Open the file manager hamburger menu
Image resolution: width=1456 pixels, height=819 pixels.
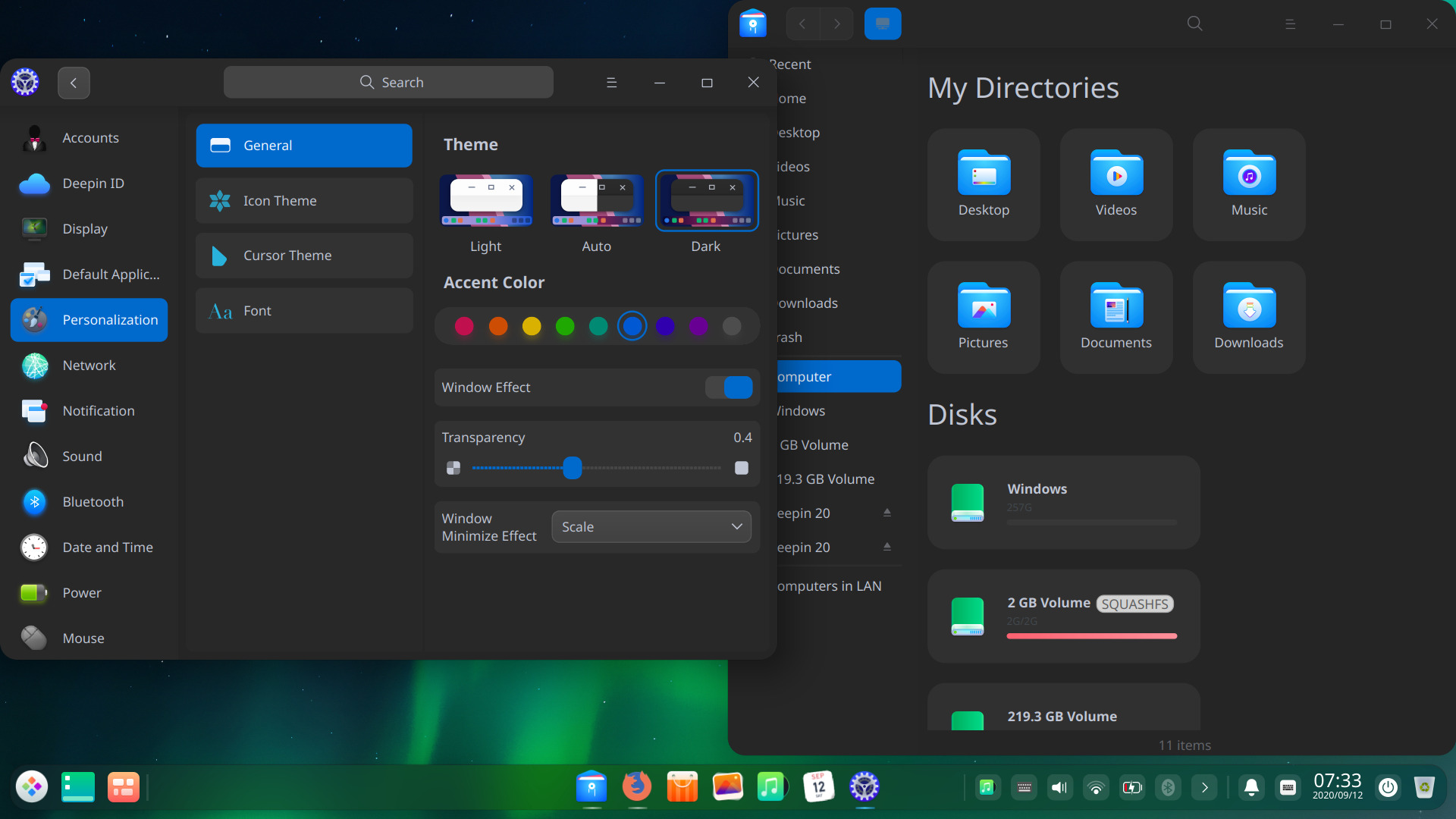tap(1290, 24)
